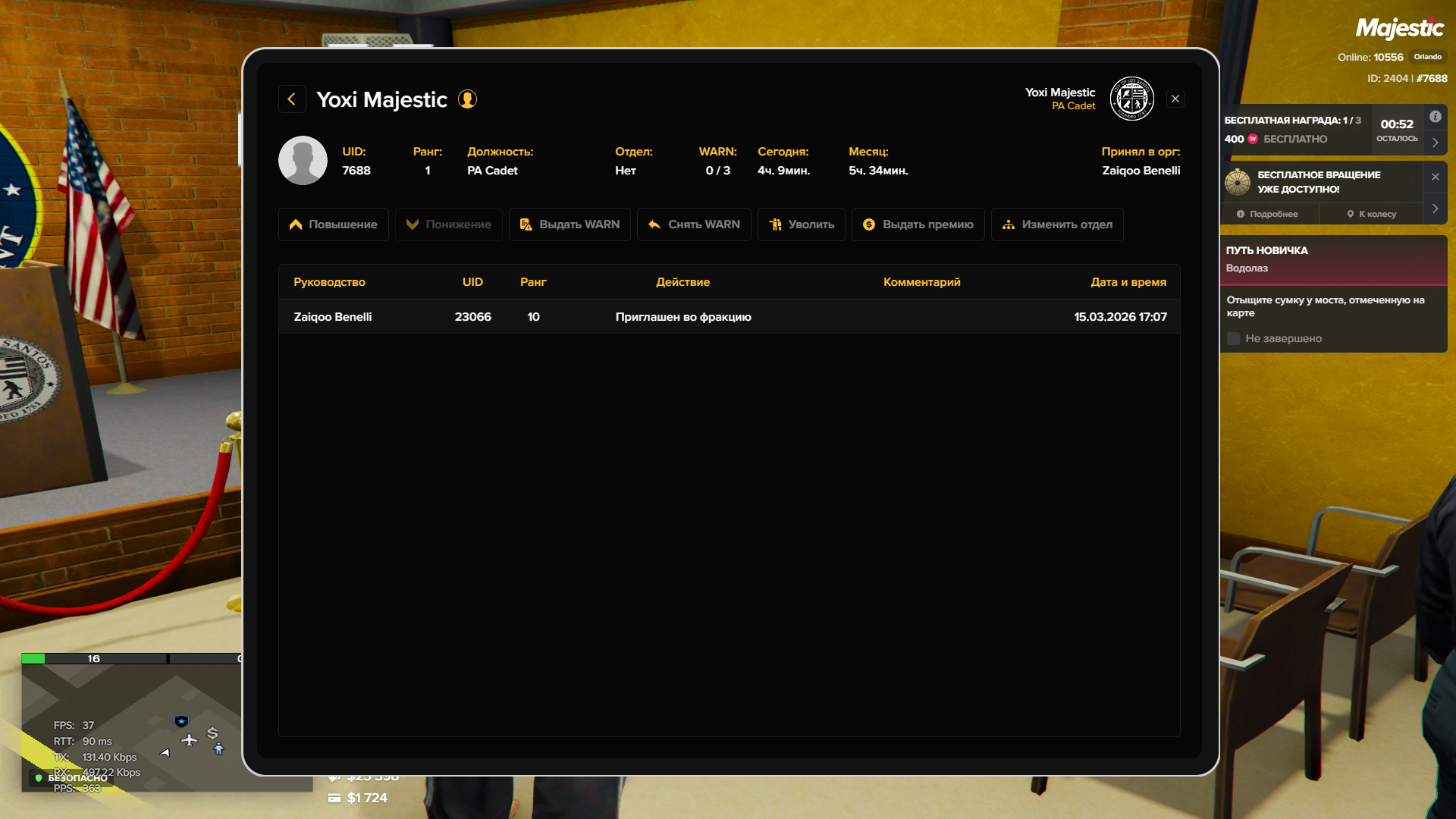Image resolution: width=1456 pixels, height=819 pixels.
Task: Open the player avatar thumbnail
Action: pos(303,161)
